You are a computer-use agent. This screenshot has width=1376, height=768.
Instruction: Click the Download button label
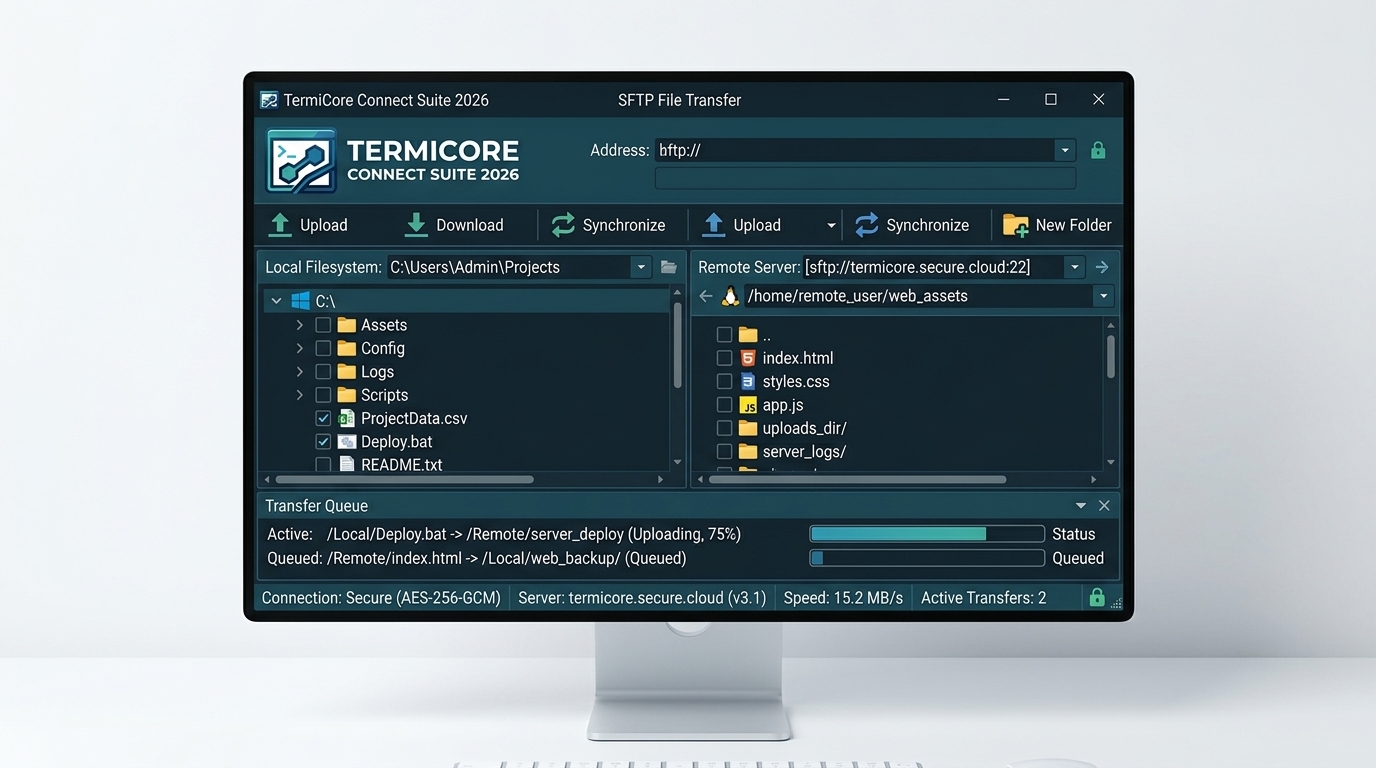[x=470, y=225]
